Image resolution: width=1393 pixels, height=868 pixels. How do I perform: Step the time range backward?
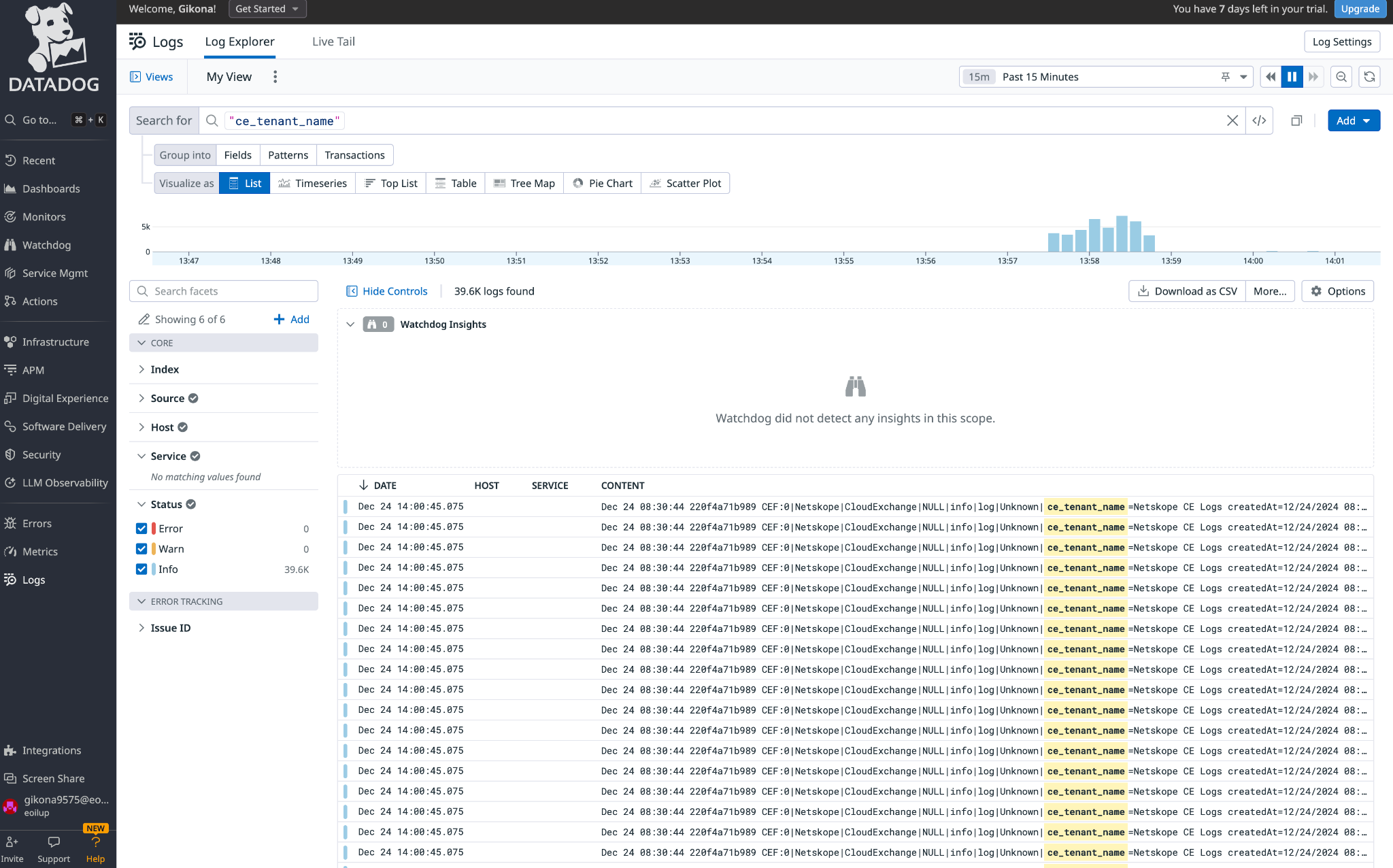tap(1271, 77)
